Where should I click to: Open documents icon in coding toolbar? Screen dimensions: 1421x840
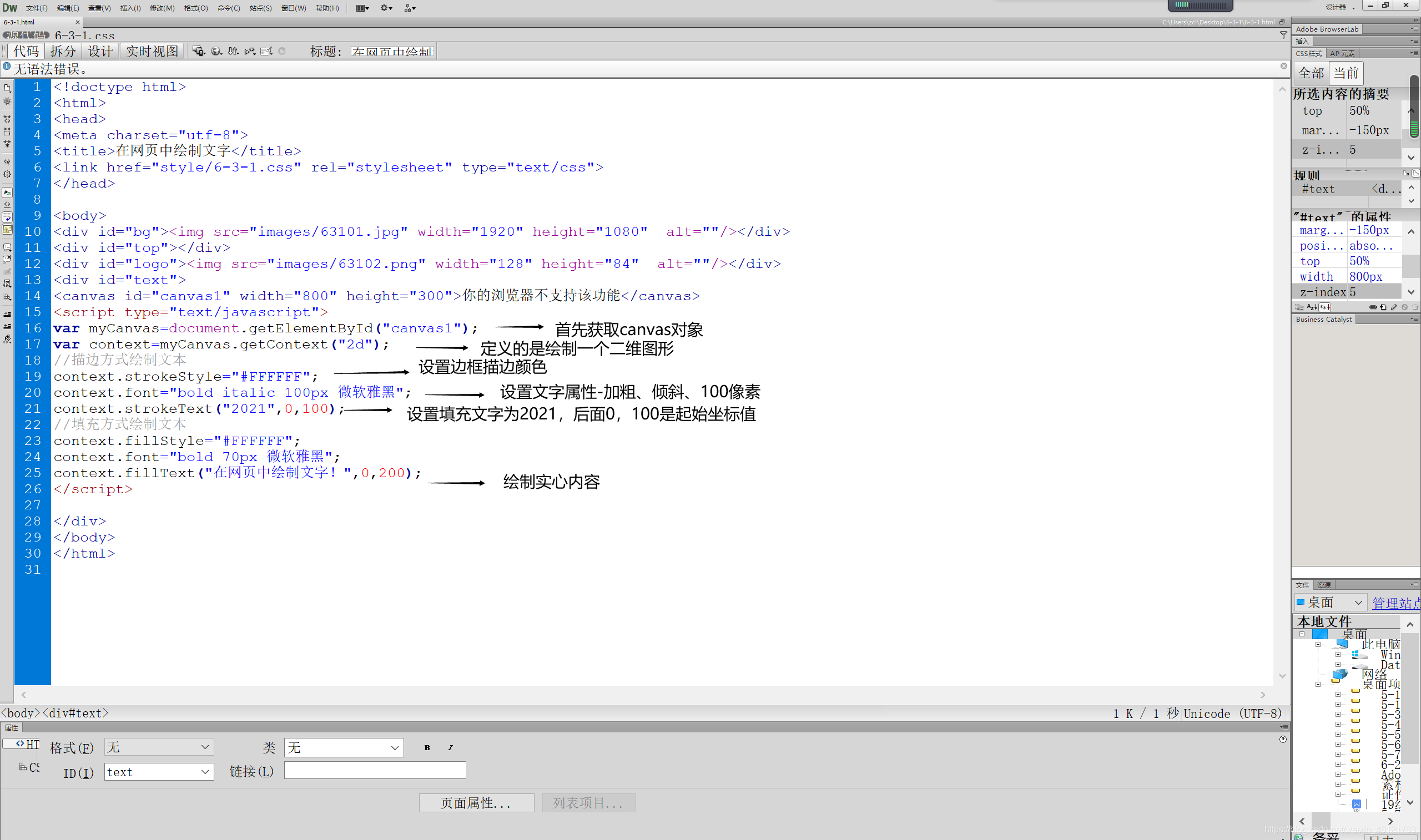pyautogui.click(x=7, y=88)
